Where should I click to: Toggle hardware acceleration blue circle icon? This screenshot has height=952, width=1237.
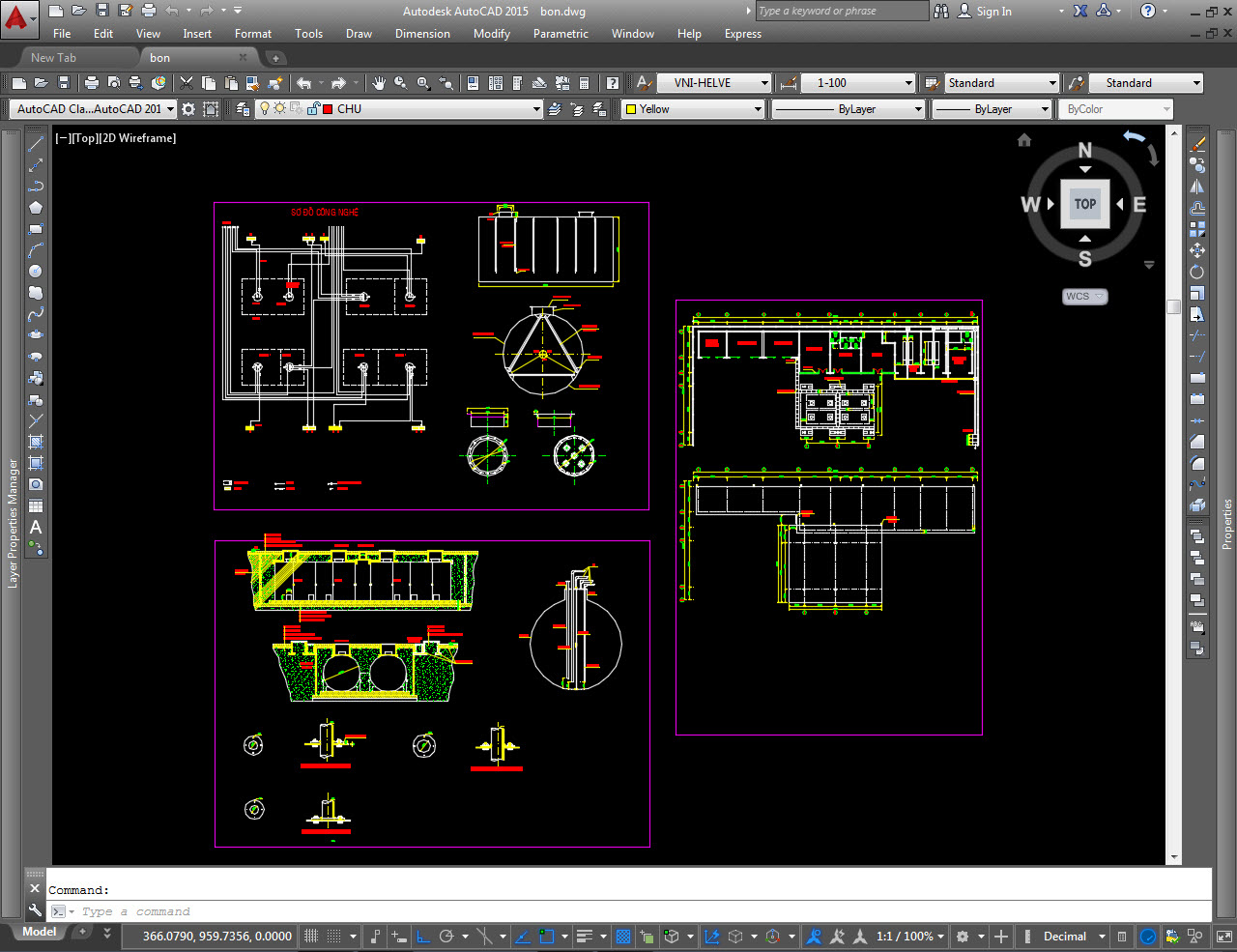pos(1148,936)
